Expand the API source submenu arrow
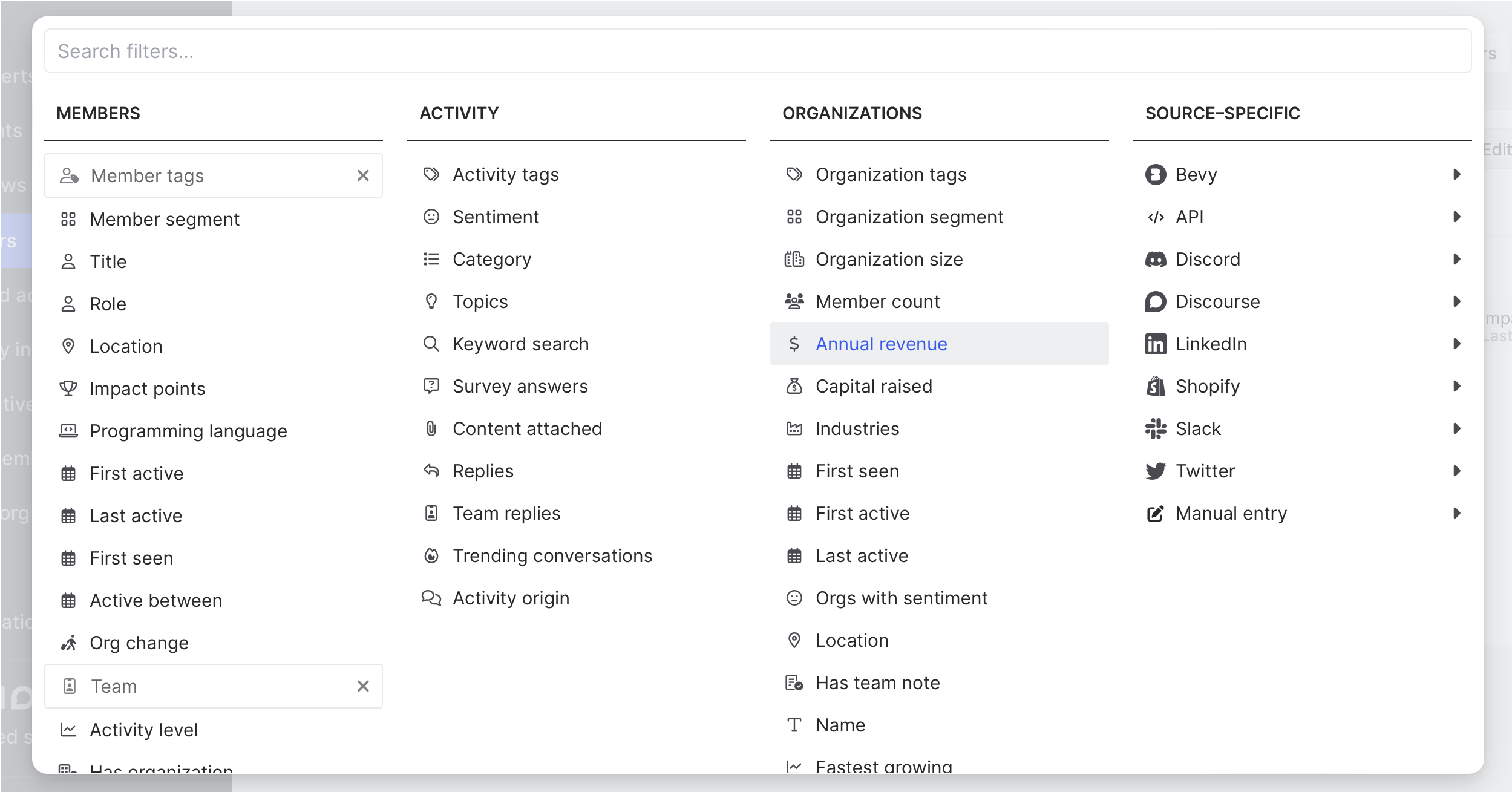This screenshot has height=792, width=1512. pos(1457,217)
